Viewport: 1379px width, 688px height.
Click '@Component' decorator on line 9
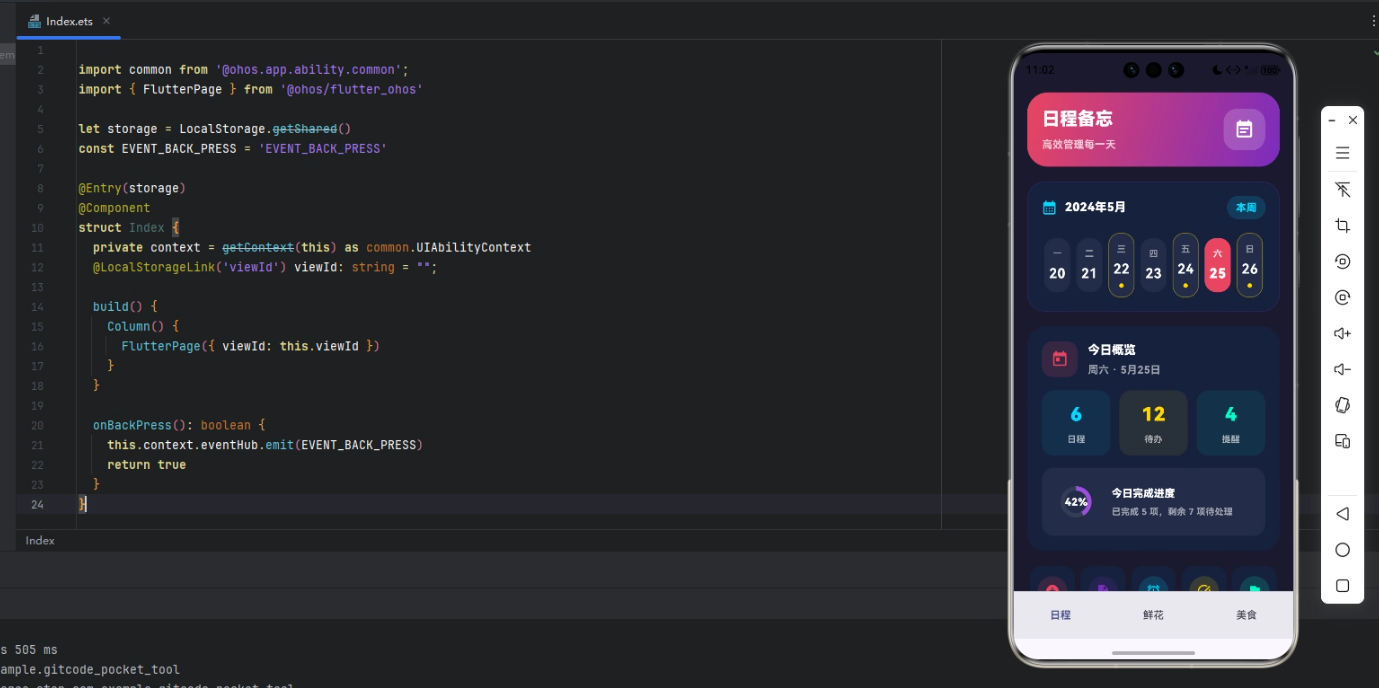click(x=115, y=208)
